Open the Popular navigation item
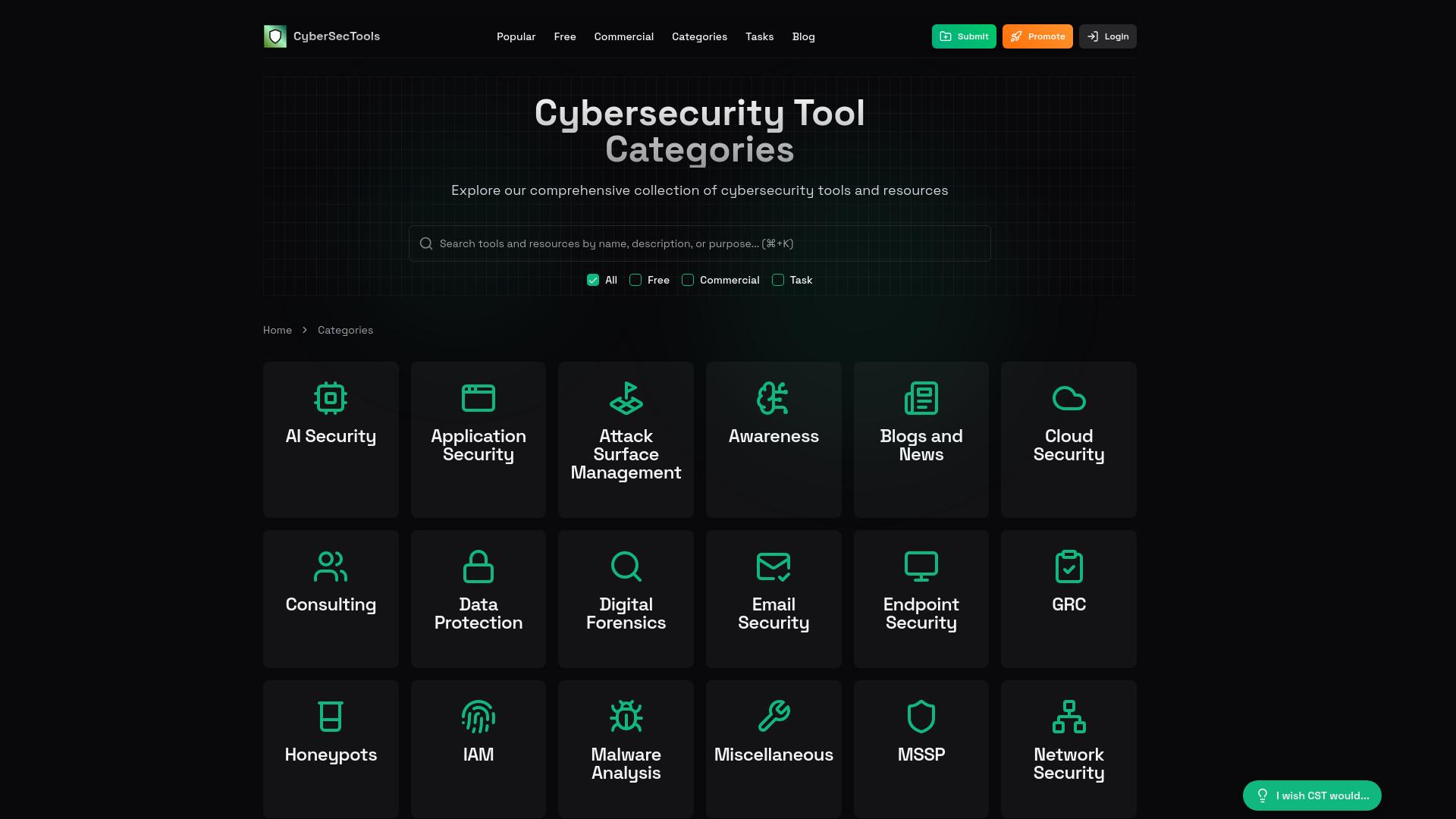The height and width of the screenshot is (819, 1456). click(x=516, y=36)
